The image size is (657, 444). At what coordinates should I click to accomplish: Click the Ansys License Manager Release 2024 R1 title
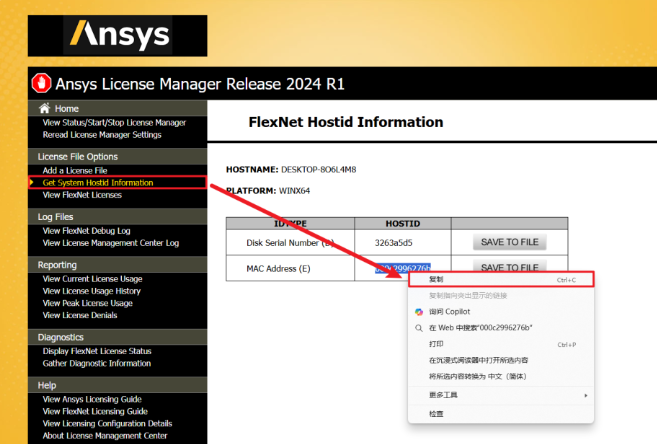pos(200,84)
